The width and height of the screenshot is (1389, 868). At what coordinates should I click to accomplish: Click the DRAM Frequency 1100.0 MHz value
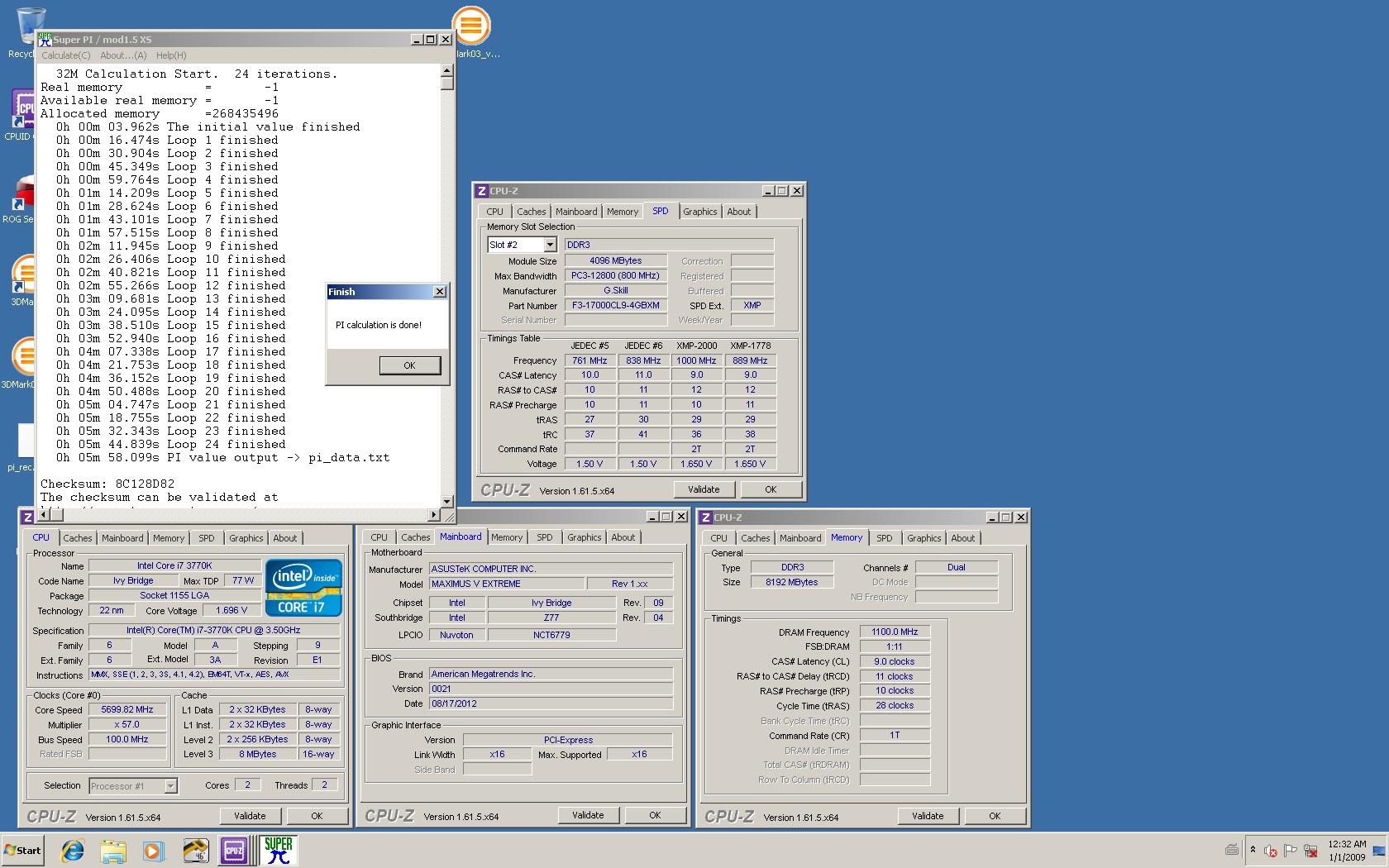895,632
